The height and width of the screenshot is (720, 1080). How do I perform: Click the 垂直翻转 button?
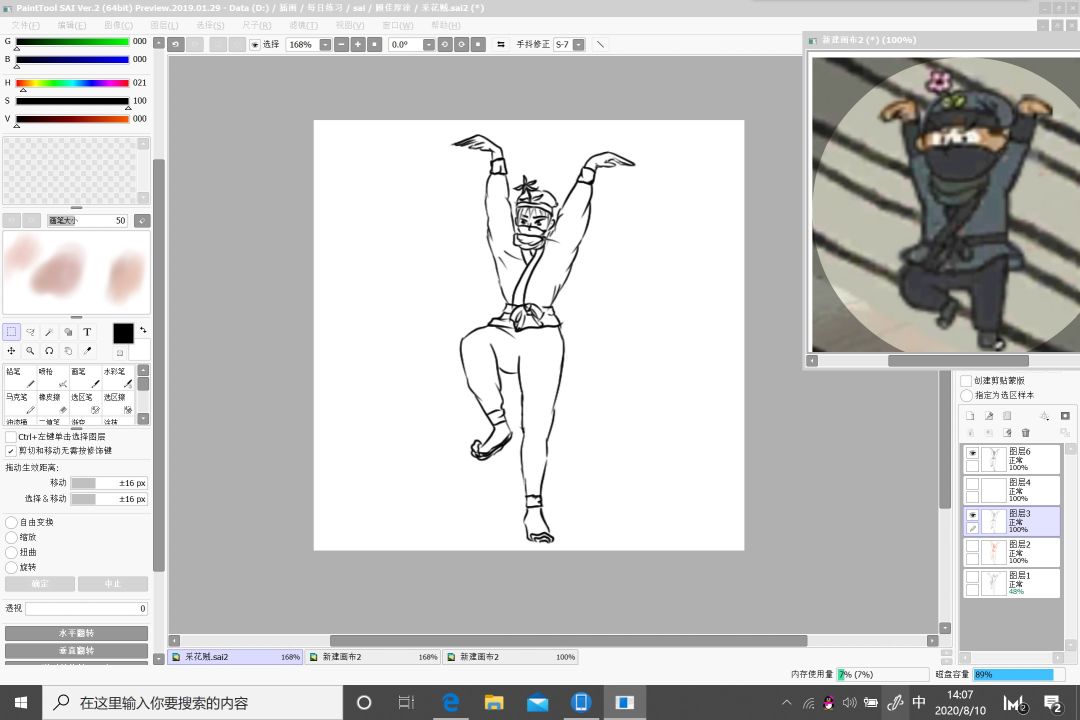pos(76,650)
